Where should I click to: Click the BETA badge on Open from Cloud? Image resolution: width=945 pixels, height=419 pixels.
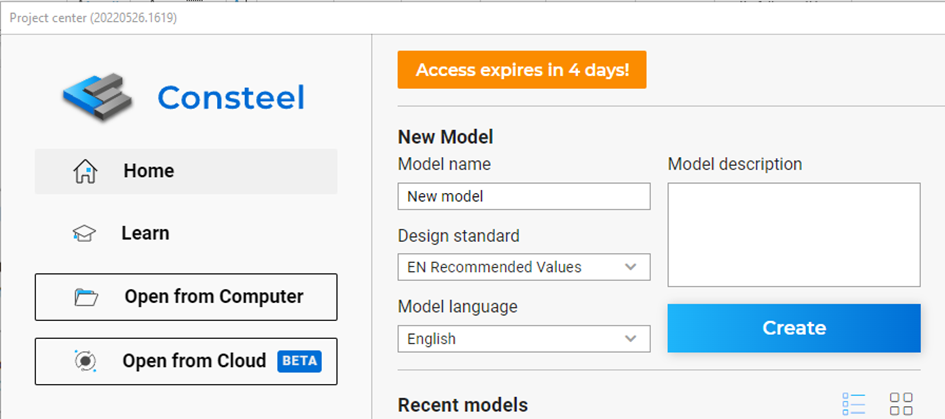point(300,361)
